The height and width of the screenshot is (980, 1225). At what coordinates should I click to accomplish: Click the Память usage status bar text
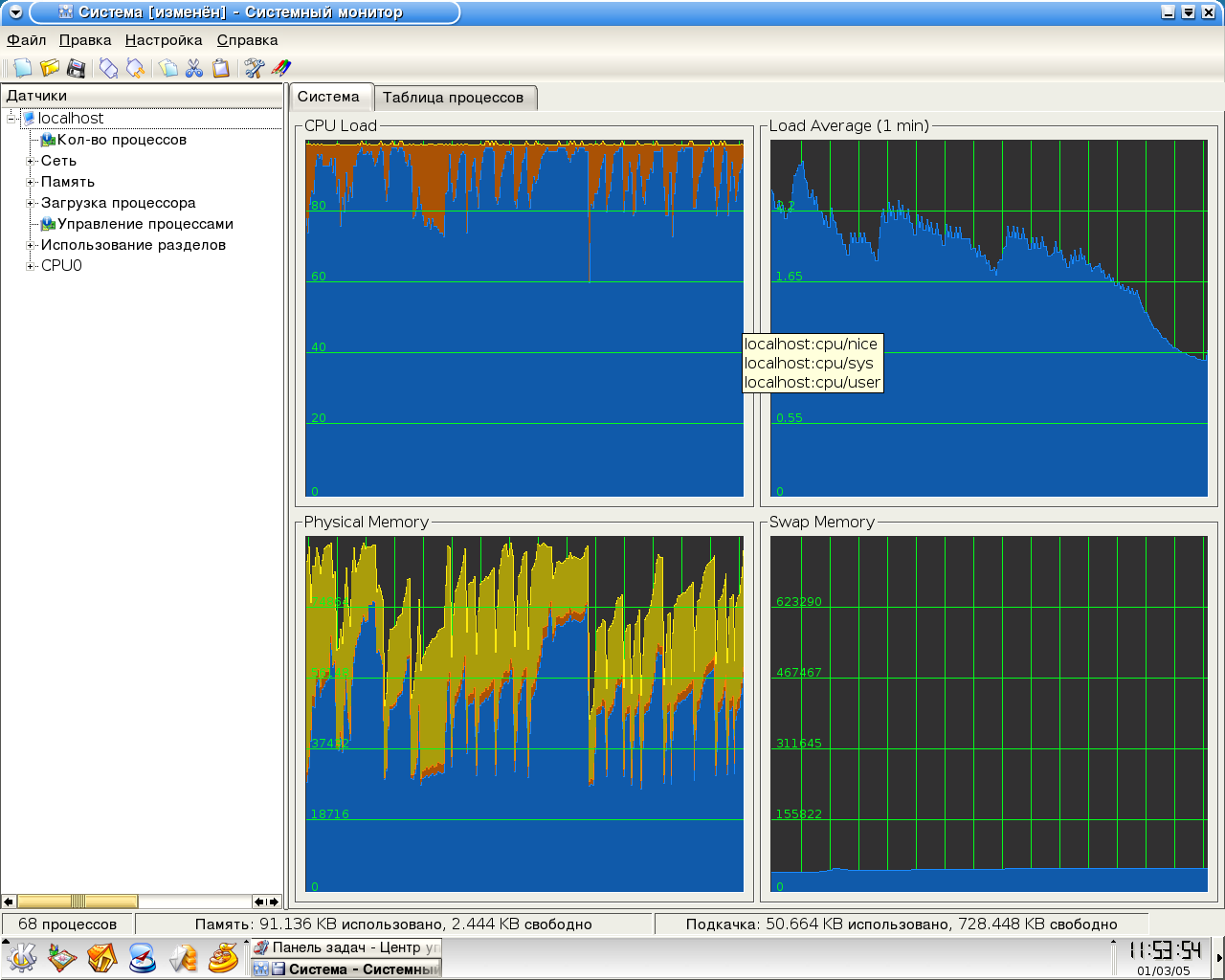click(393, 924)
